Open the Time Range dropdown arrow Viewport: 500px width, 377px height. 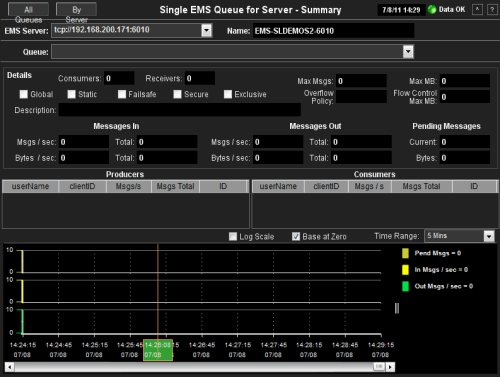[x=489, y=236]
